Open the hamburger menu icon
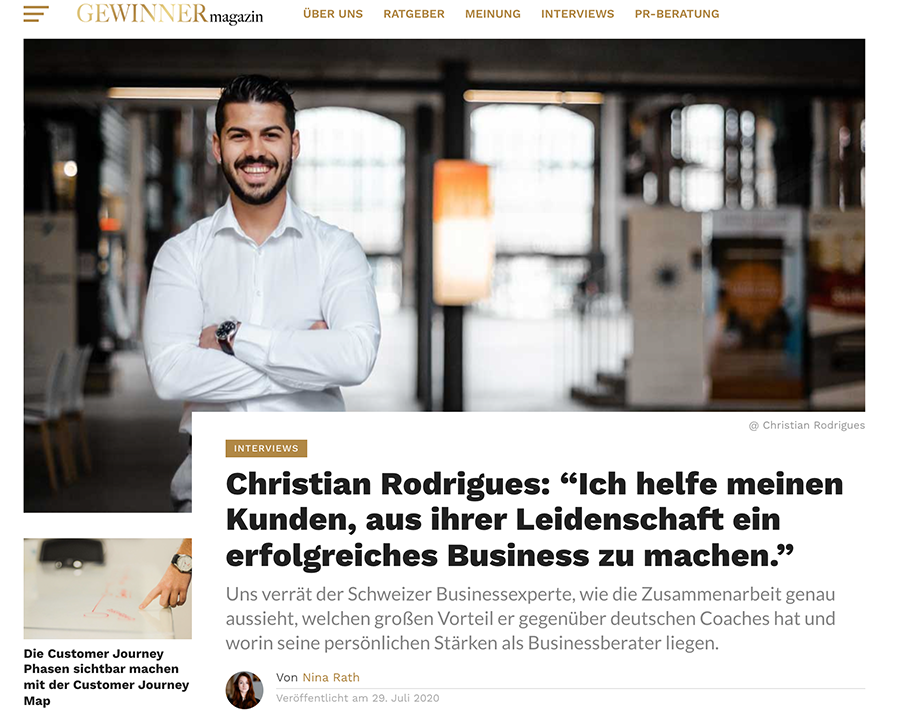The height and width of the screenshot is (721, 899). pos(36,14)
